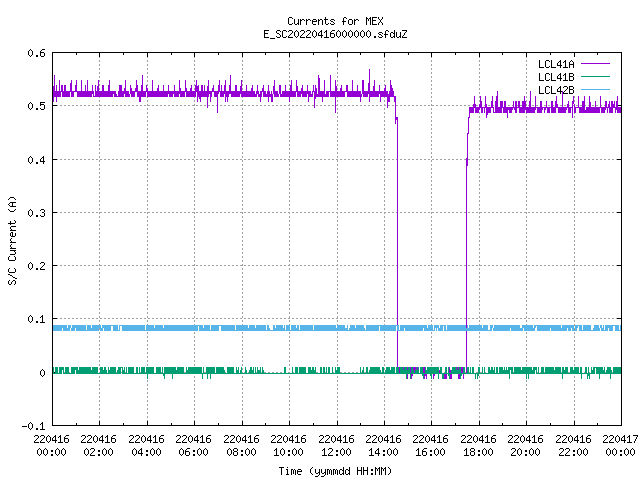Click the blue LCL42B trace near 0.08 A

tap(337, 328)
